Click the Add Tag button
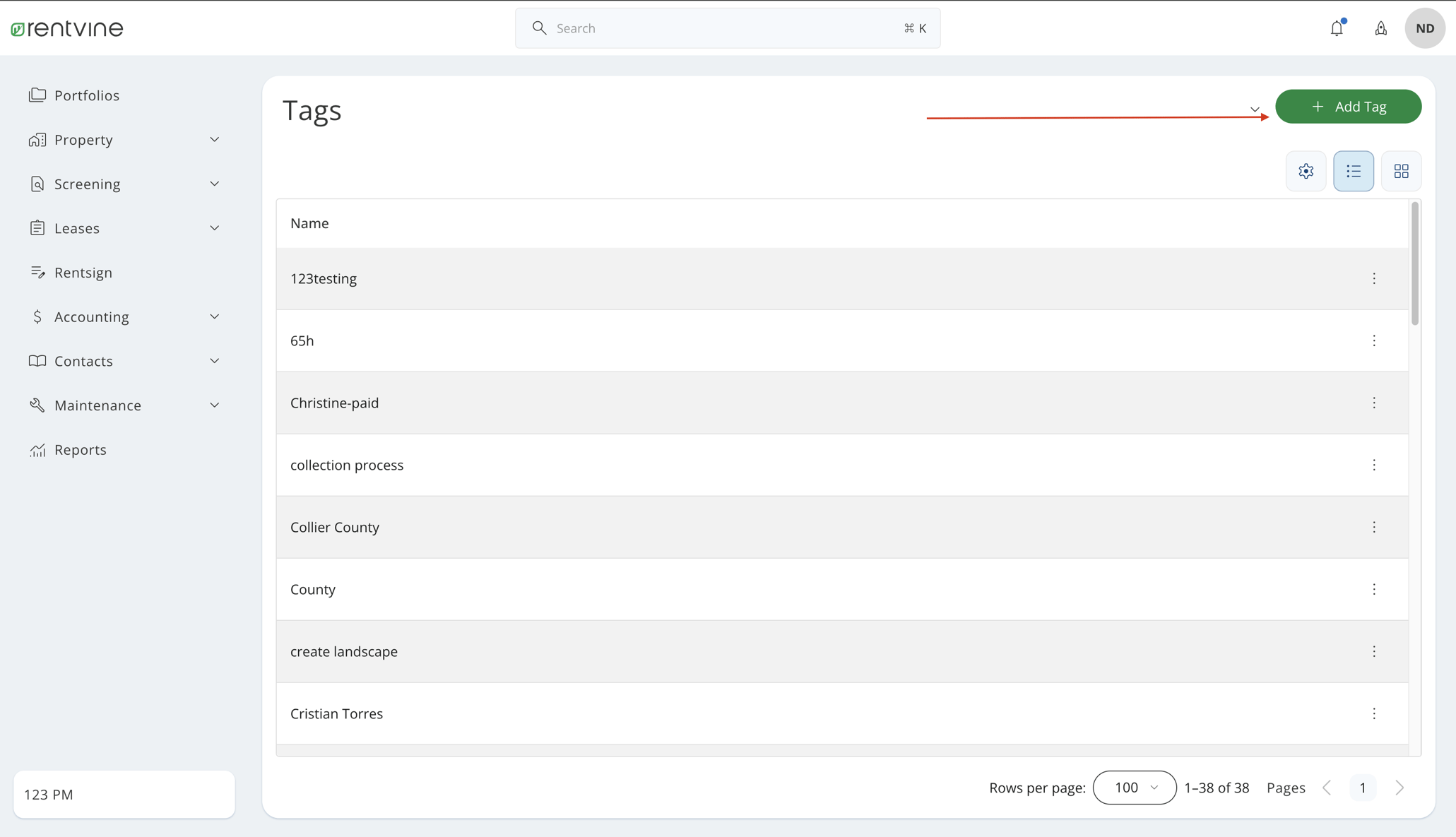 [x=1348, y=106]
